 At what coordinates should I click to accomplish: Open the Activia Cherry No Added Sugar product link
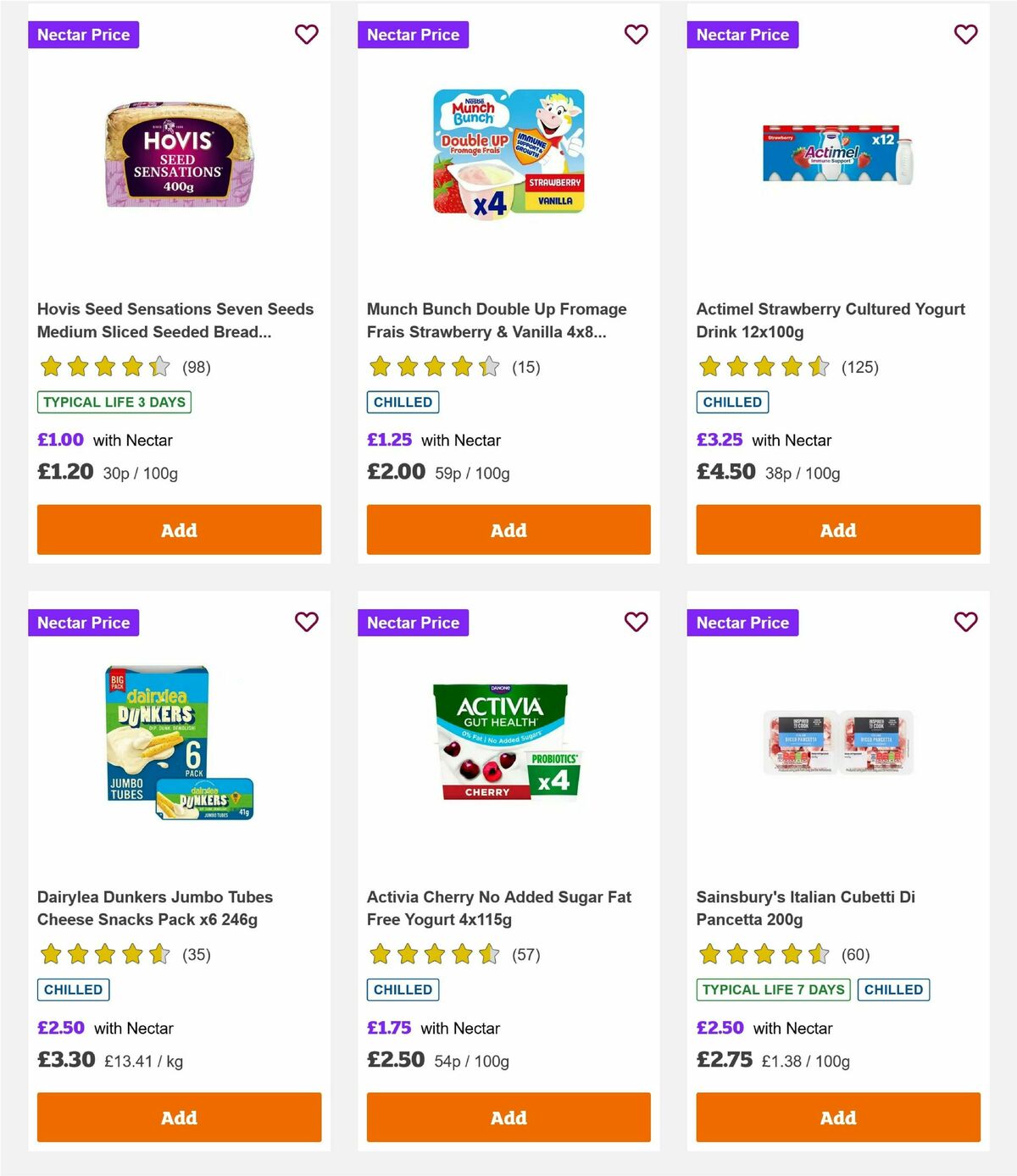click(x=498, y=907)
